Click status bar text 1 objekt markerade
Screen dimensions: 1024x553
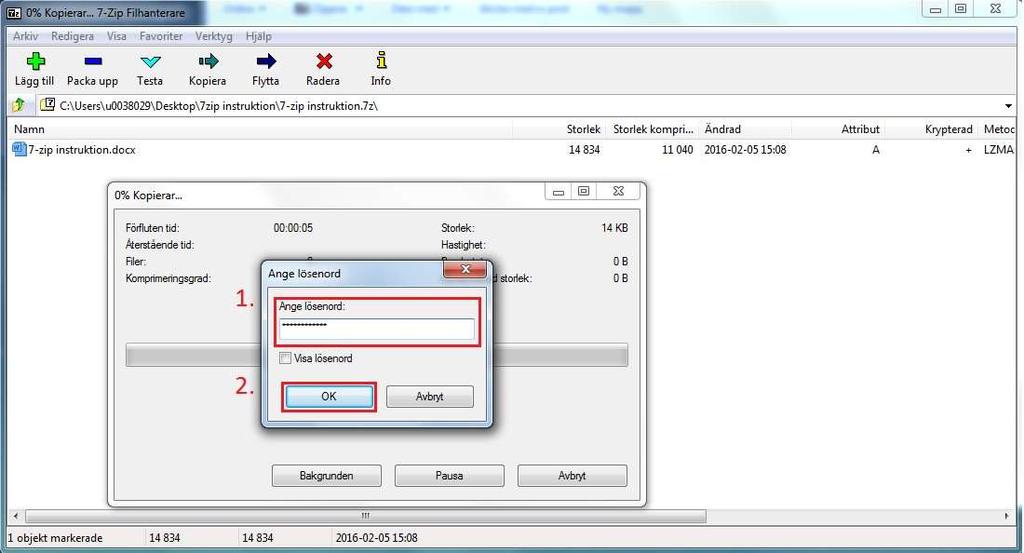(x=55, y=538)
